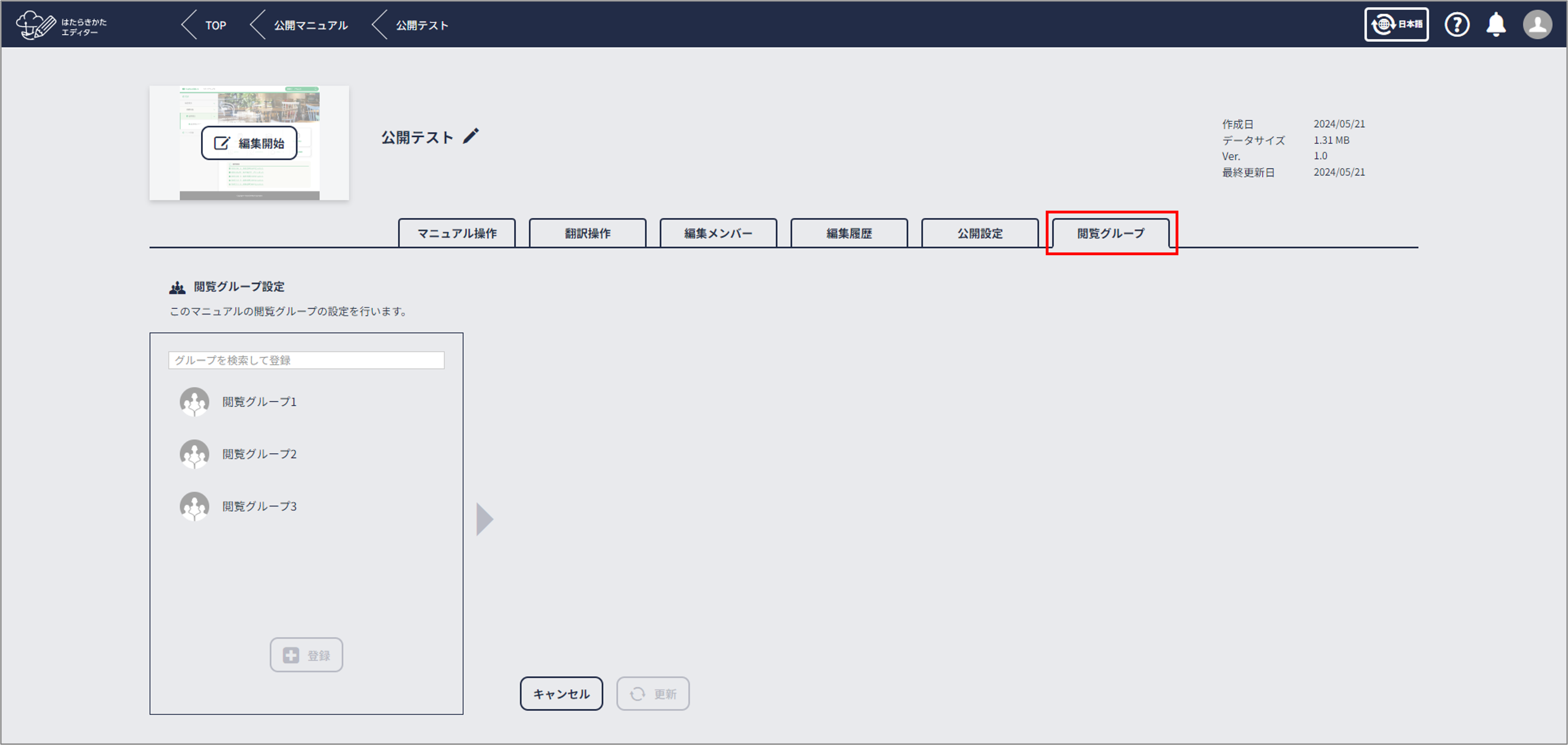Open notifications bell icon
This screenshot has height=745, width=1568.
[1495, 25]
